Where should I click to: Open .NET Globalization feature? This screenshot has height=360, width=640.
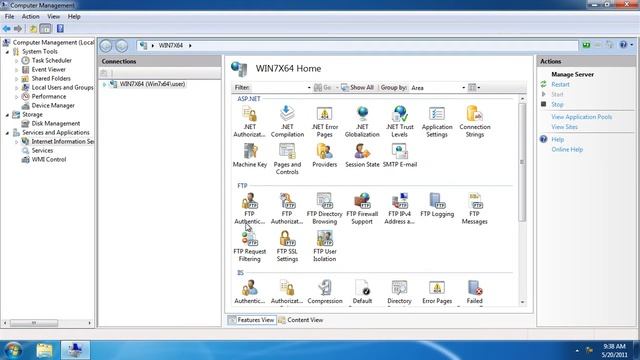click(x=362, y=121)
